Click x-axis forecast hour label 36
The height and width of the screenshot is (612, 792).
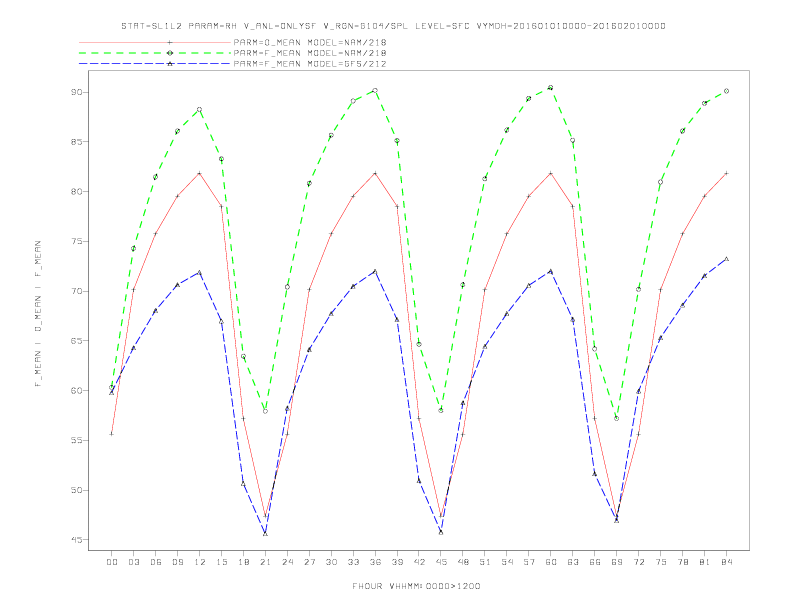click(x=375, y=562)
